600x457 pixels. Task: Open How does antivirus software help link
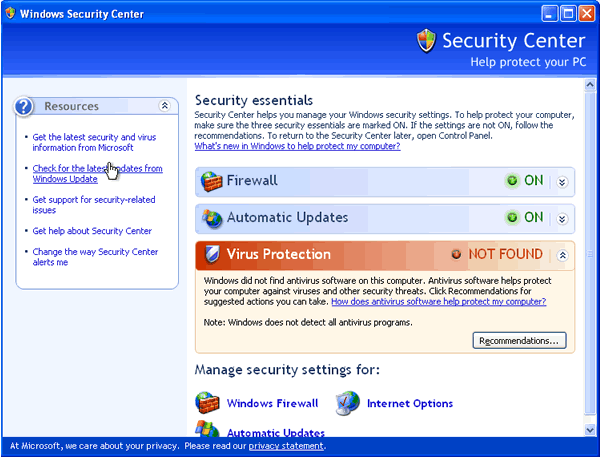point(439,302)
